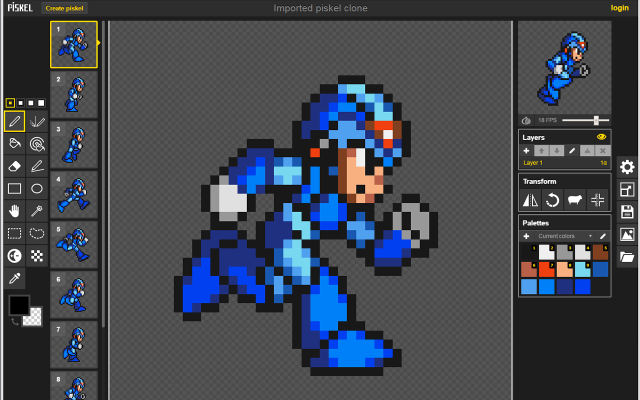This screenshot has width=640, height=400.
Task: Add a new layer with plus icon
Action: 526,151
